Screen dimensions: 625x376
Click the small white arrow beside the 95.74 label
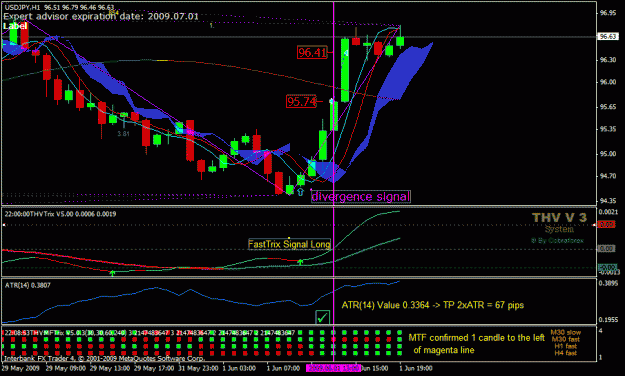tap(331, 101)
